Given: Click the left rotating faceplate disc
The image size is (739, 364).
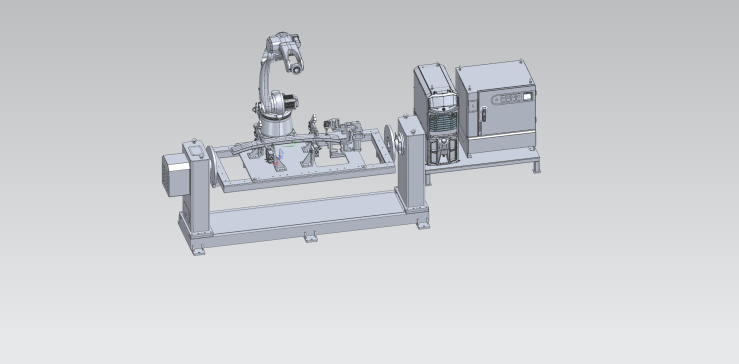Looking at the screenshot, I should 212,165.
